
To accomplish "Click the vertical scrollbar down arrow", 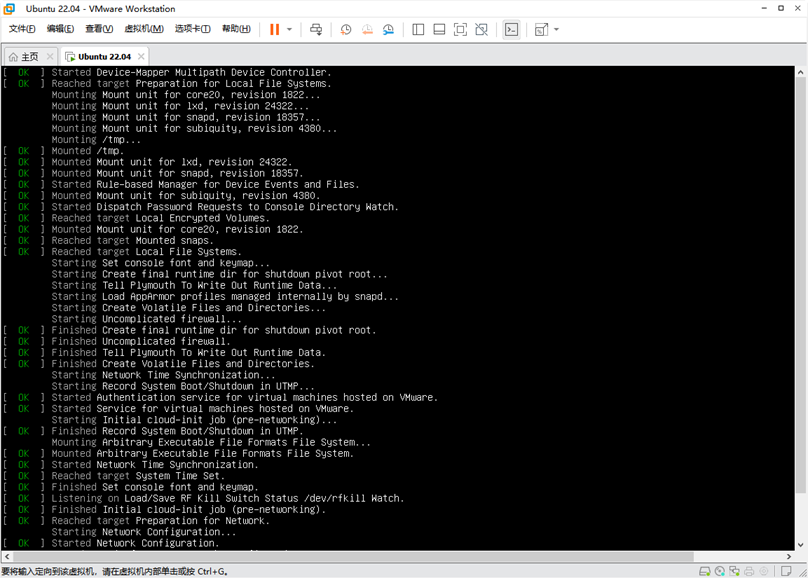I will (800, 545).
